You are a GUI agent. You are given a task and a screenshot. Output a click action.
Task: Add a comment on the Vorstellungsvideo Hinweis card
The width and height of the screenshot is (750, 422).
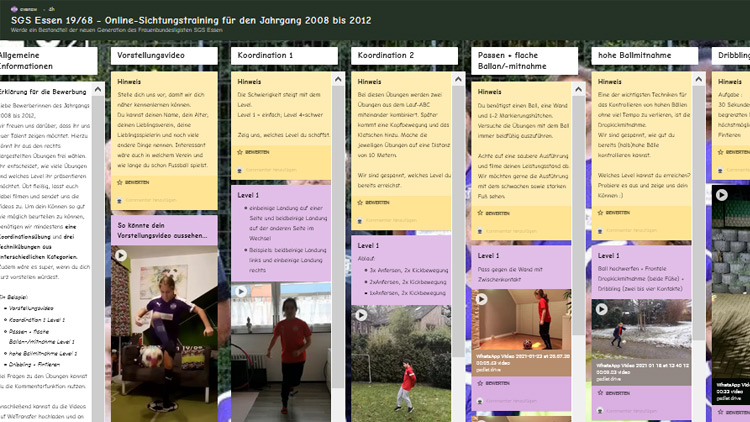click(x=151, y=200)
